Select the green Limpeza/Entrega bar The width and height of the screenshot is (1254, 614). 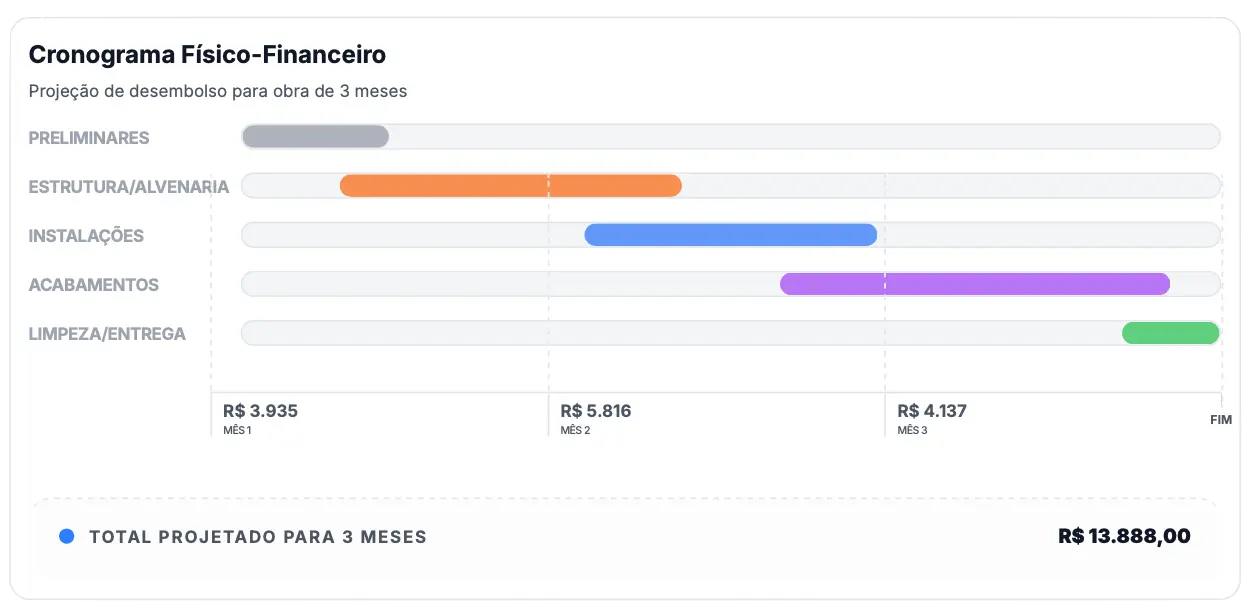click(1170, 333)
